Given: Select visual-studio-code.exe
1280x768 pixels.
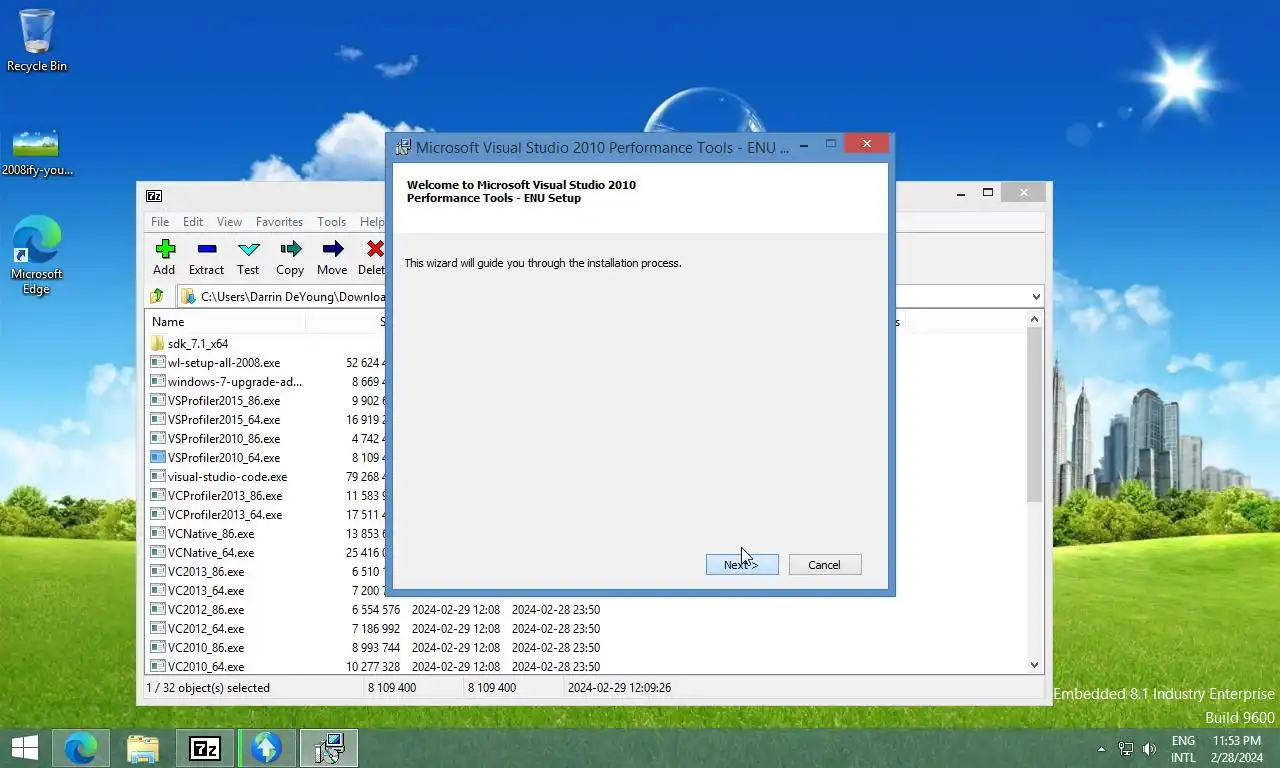Looking at the screenshot, I should click(x=227, y=477).
